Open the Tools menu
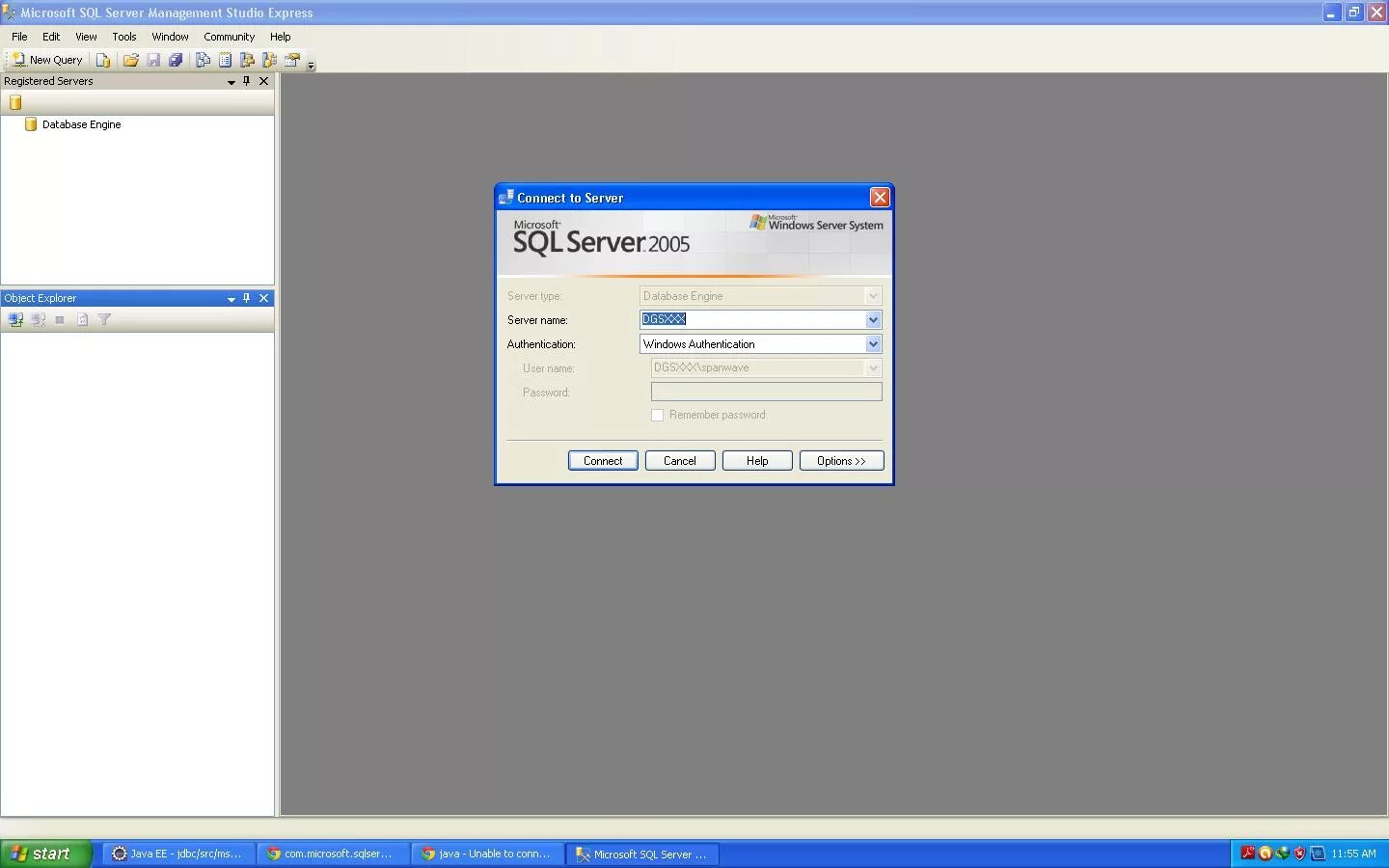 click(124, 37)
